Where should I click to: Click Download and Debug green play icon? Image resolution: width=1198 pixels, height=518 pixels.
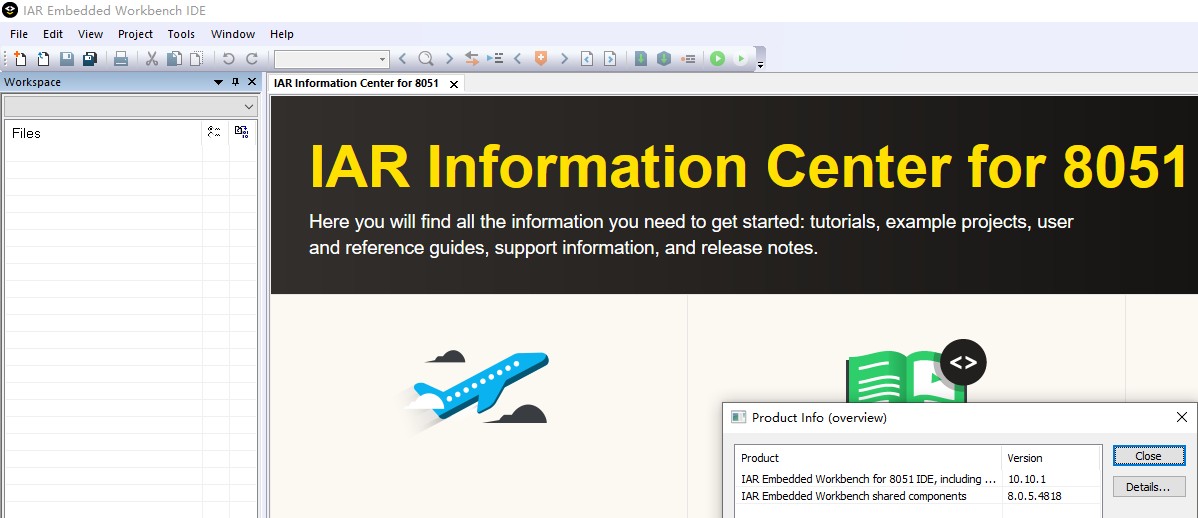click(x=717, y=59)
